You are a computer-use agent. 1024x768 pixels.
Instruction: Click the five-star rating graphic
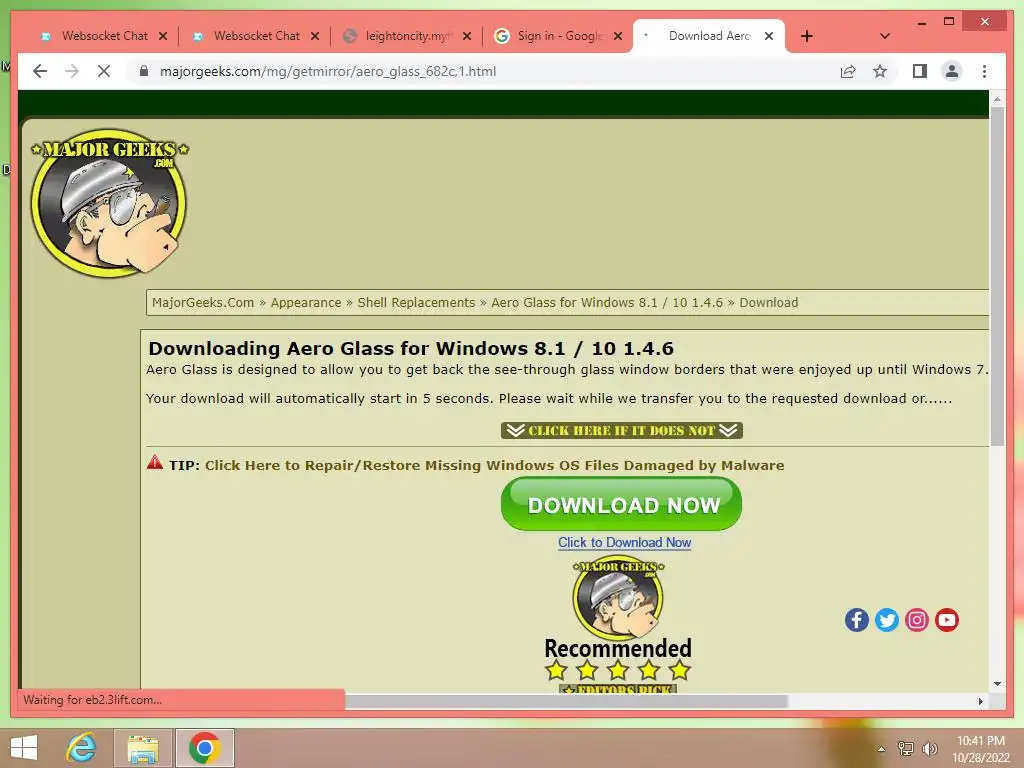(618, 670)
